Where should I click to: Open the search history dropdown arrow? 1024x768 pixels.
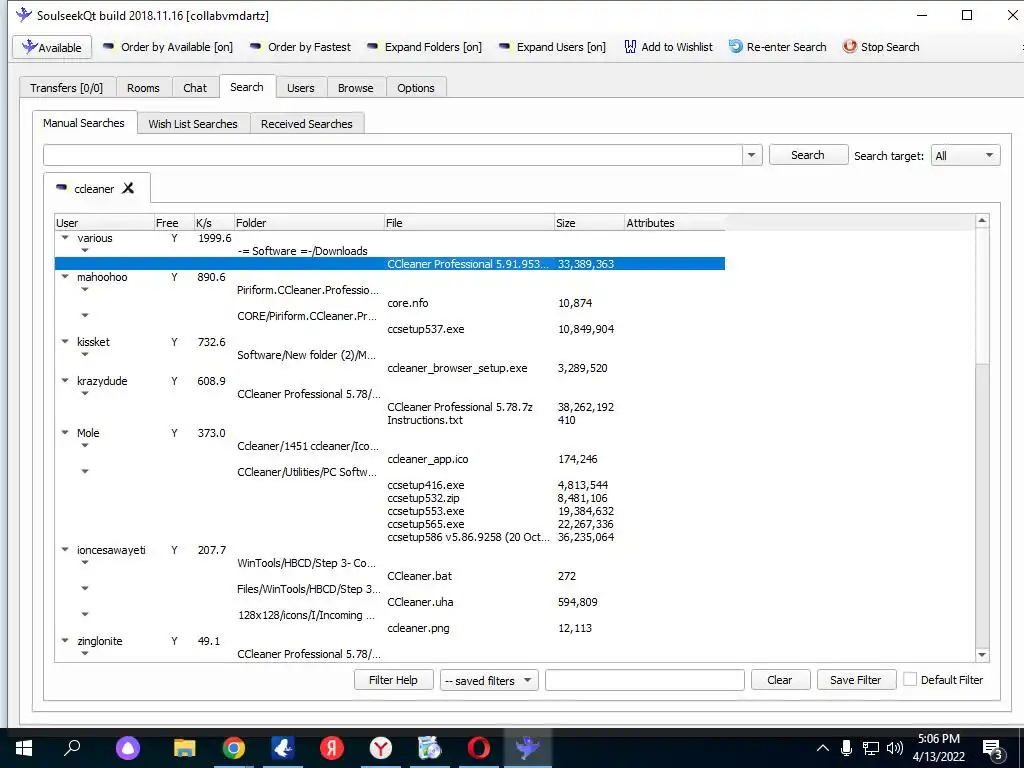[752, 155]
